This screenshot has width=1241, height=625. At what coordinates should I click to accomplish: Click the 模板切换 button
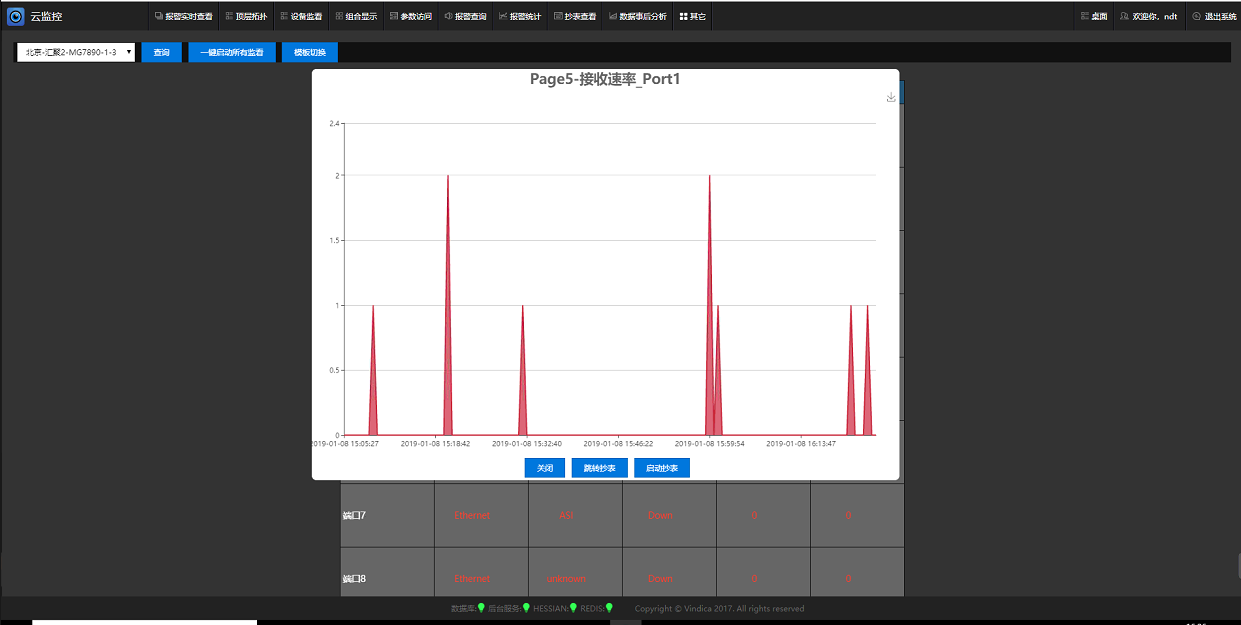pos(310,52)
